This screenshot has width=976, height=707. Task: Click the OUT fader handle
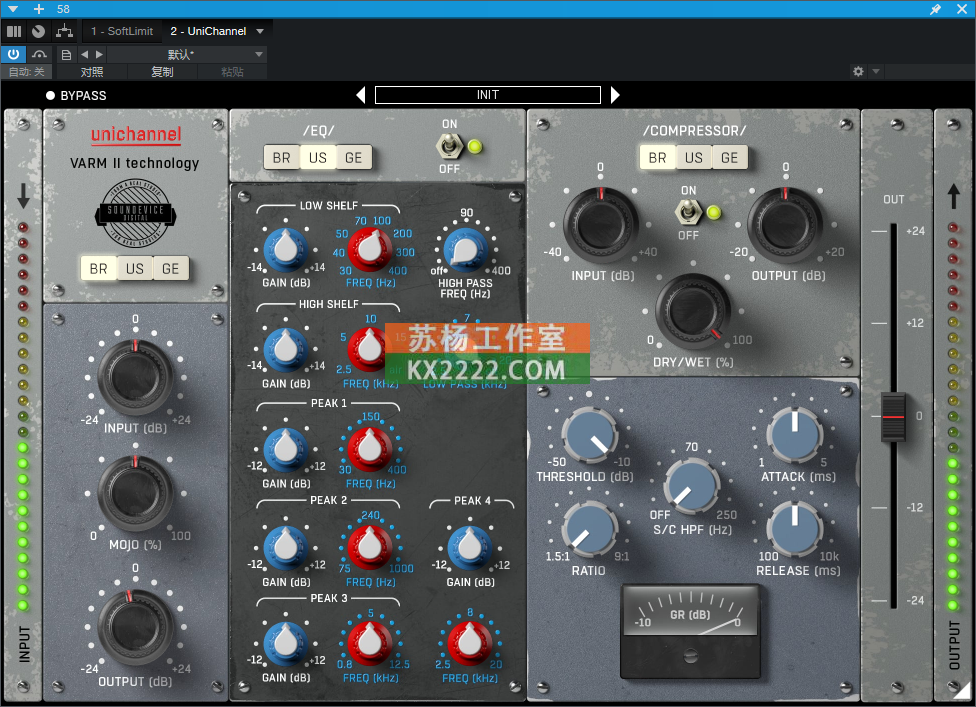(x=893, y=416)
